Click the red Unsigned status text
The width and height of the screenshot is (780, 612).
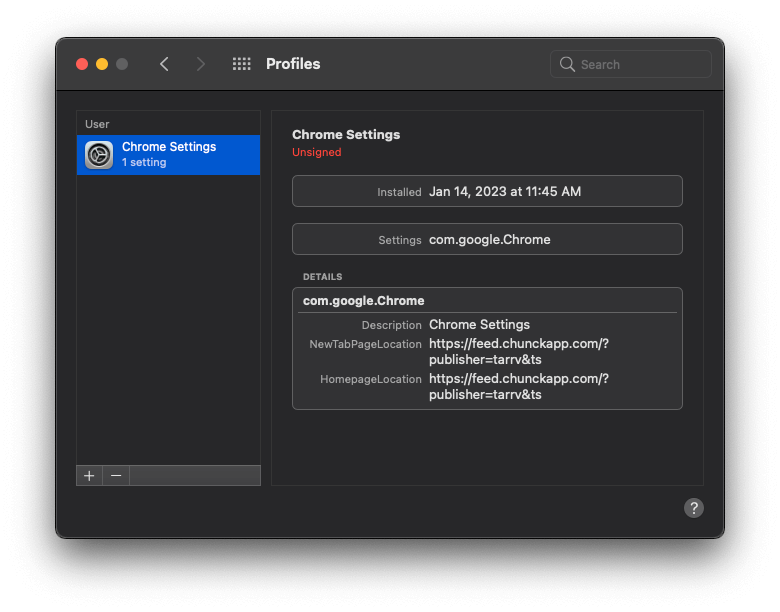317,152
